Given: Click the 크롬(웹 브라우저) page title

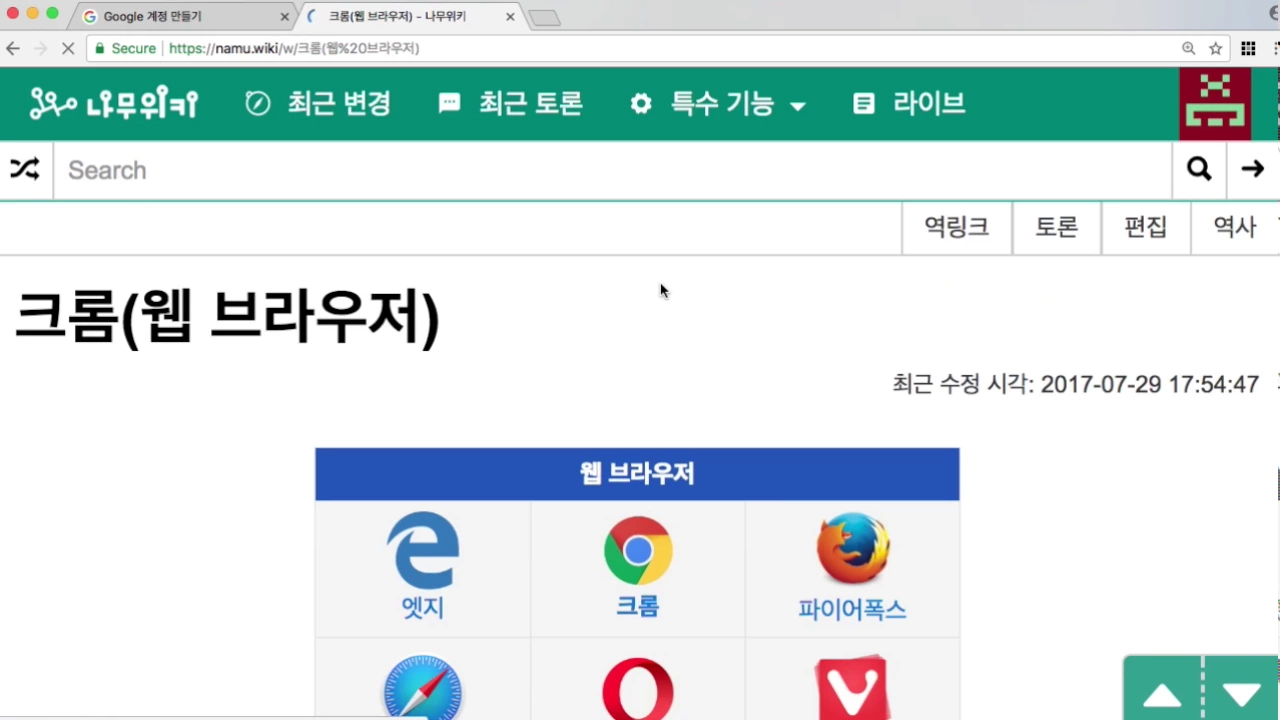Looking at the screenshot, I should tap(228, 317).
